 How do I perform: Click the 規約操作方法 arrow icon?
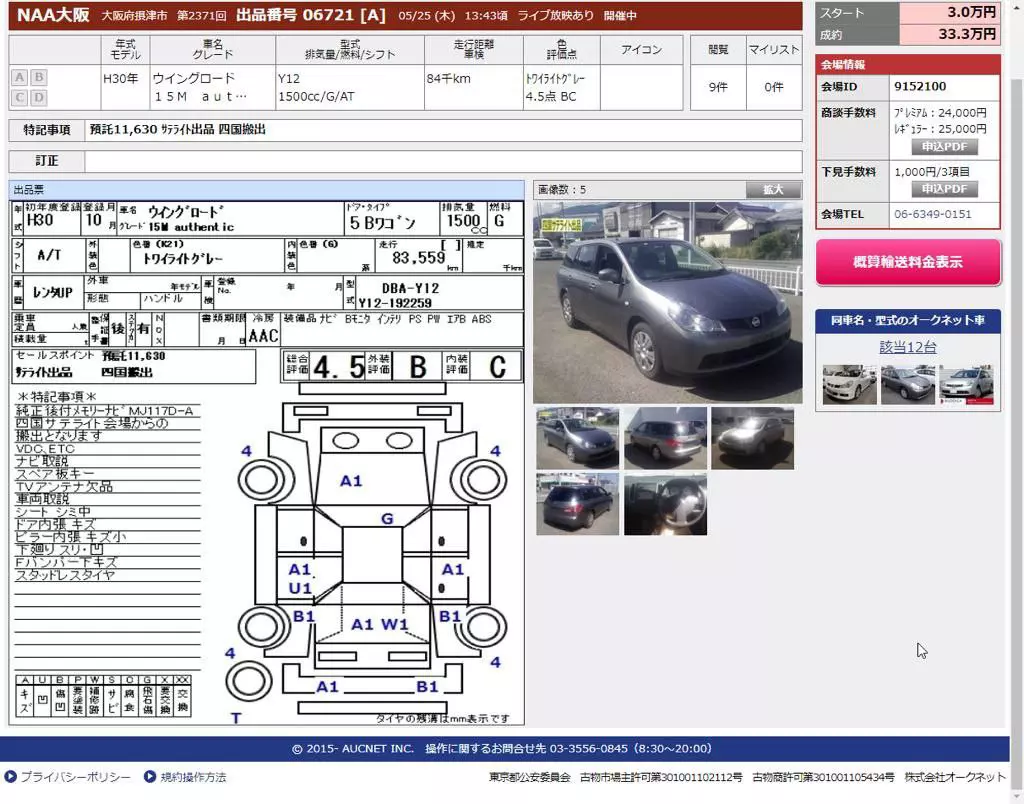150,777
